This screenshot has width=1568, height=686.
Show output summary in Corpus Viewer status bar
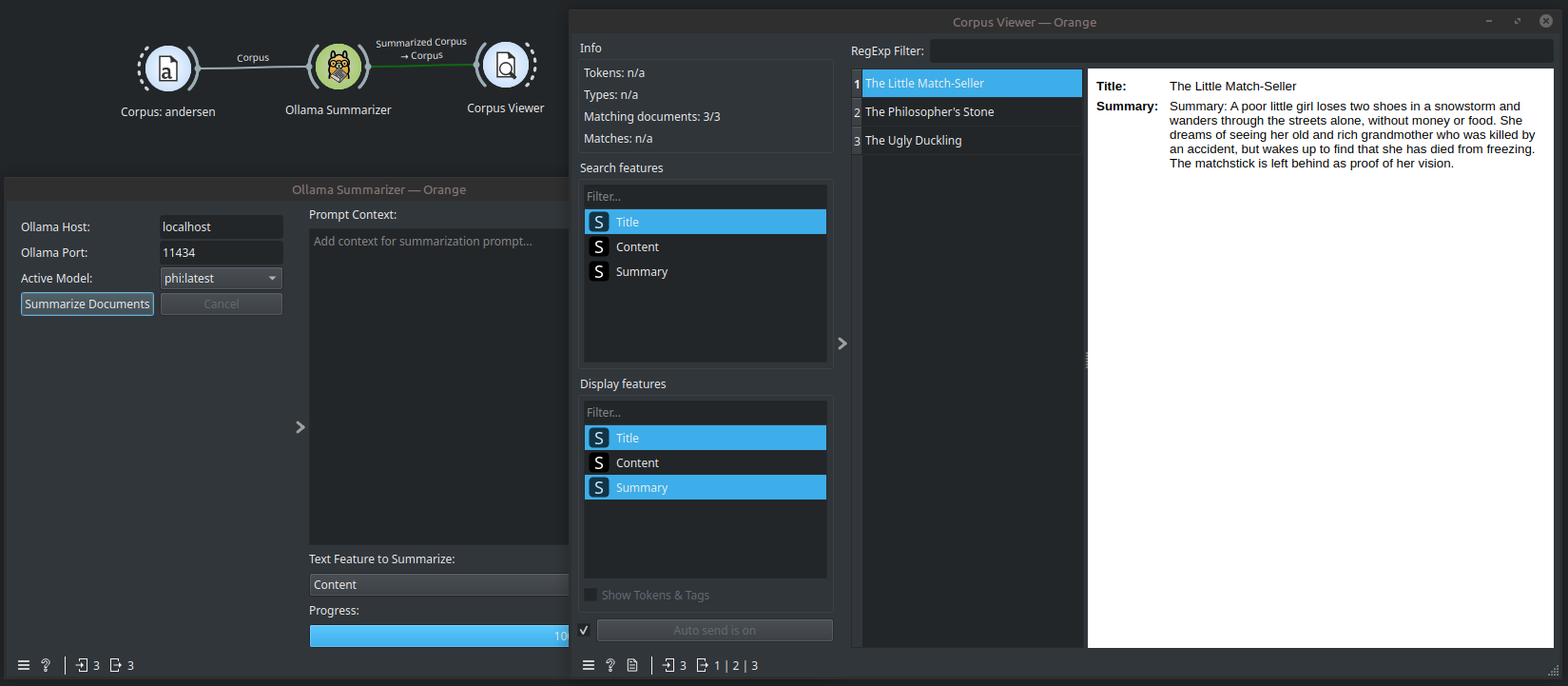coord(727,665)
